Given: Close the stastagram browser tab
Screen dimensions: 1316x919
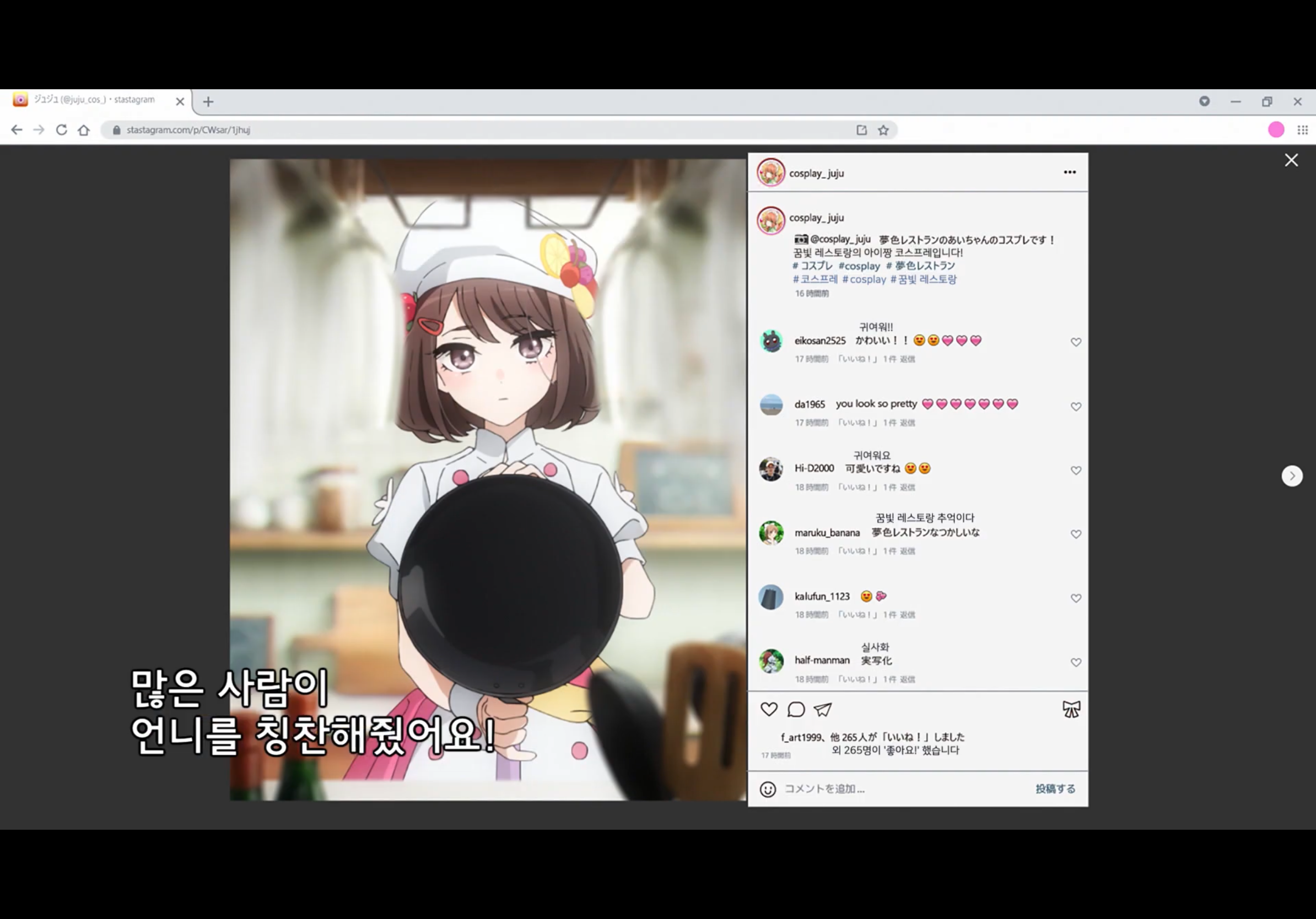Looking at the screenshot, I should pyautogui.click(x=180, y=101).
